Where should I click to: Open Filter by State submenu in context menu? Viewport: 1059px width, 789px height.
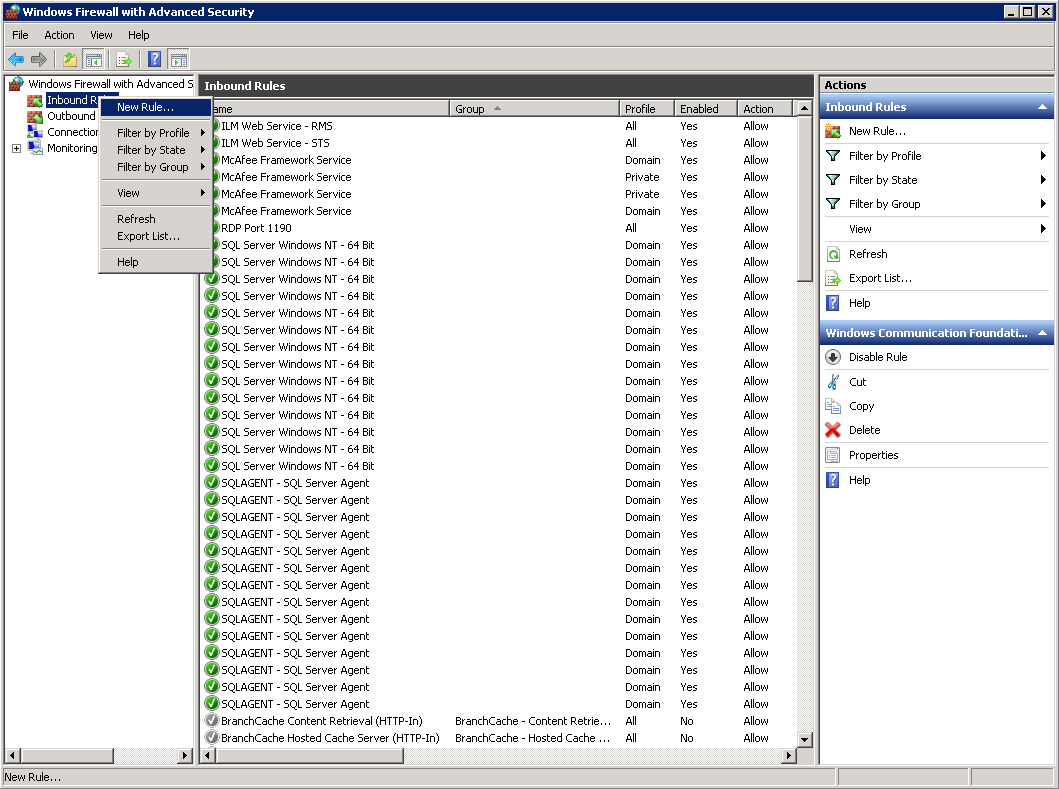tap(156, 150)
